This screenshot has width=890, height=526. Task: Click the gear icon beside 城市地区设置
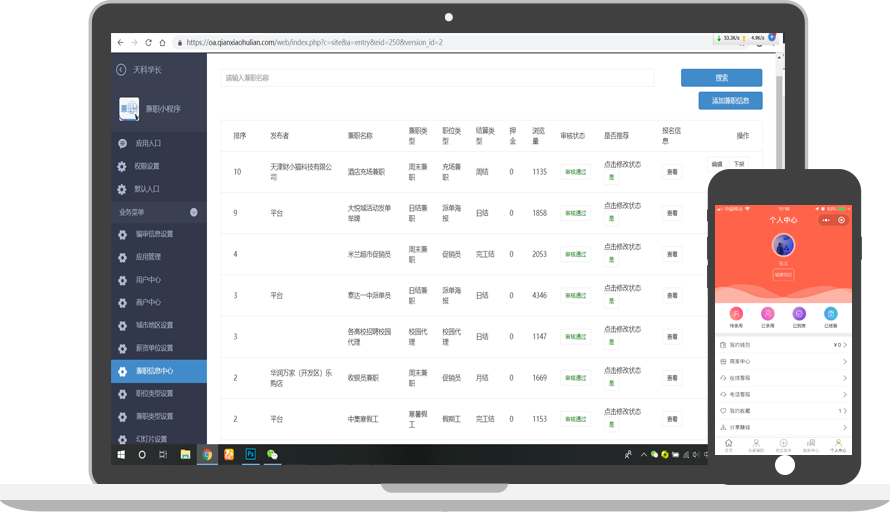(122, 326)
